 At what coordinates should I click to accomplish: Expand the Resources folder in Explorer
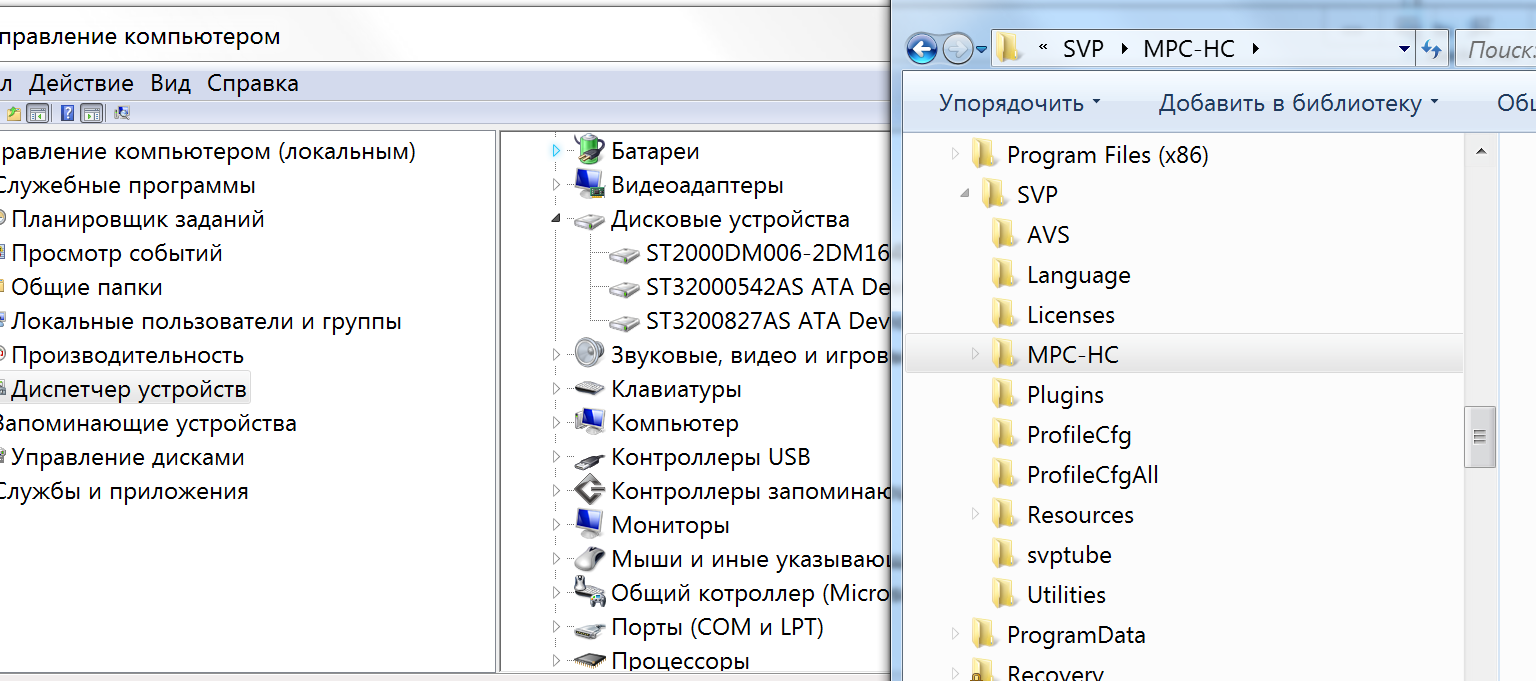(975, 514)
